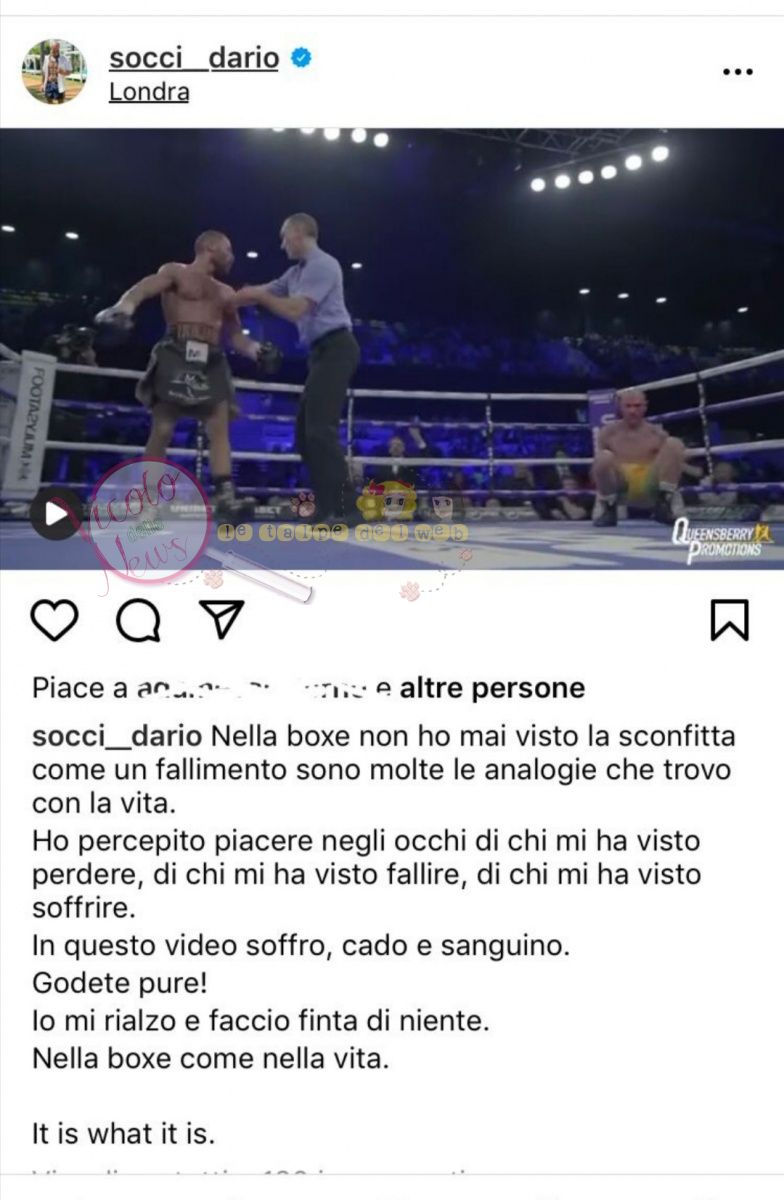Open the socci__dario profile picture

pos(55,72)
